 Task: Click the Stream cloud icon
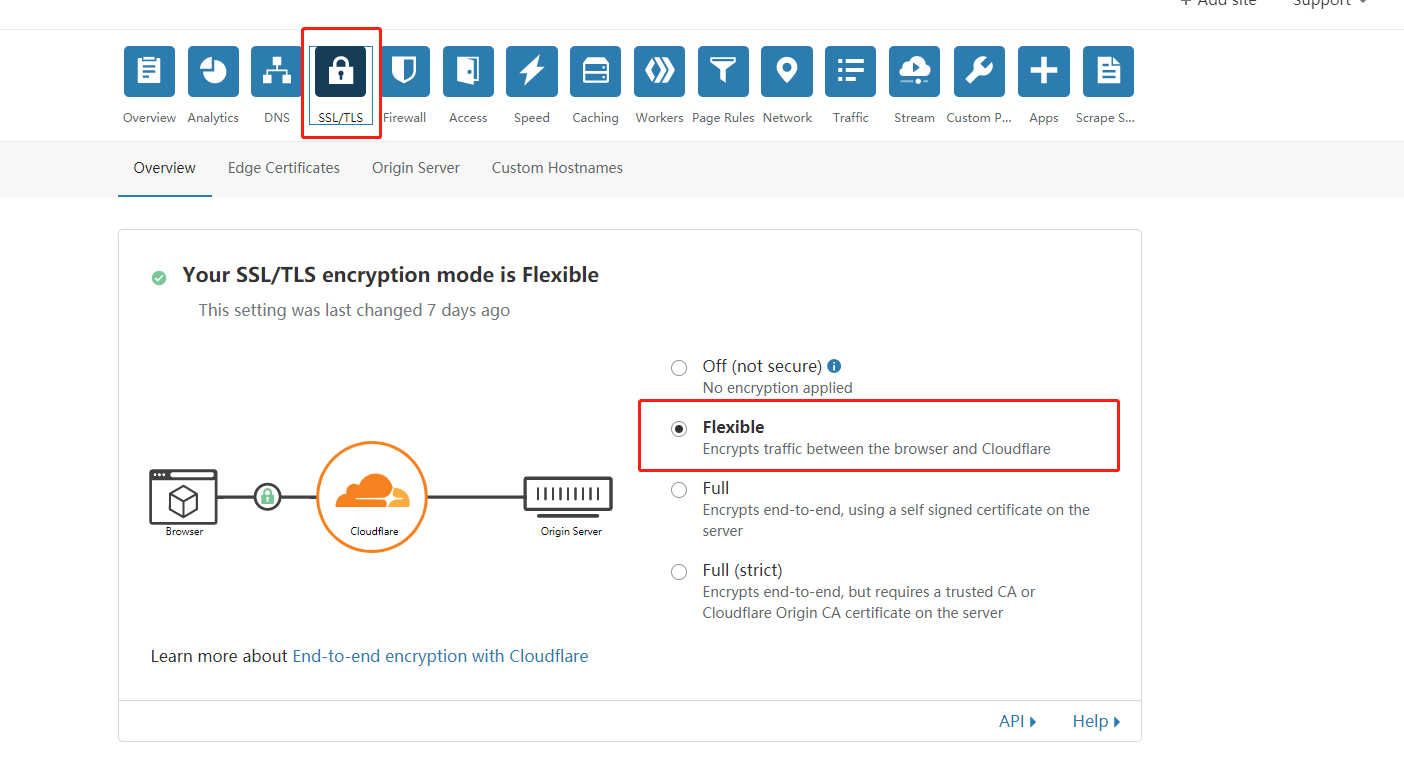(x=914, y=71)
